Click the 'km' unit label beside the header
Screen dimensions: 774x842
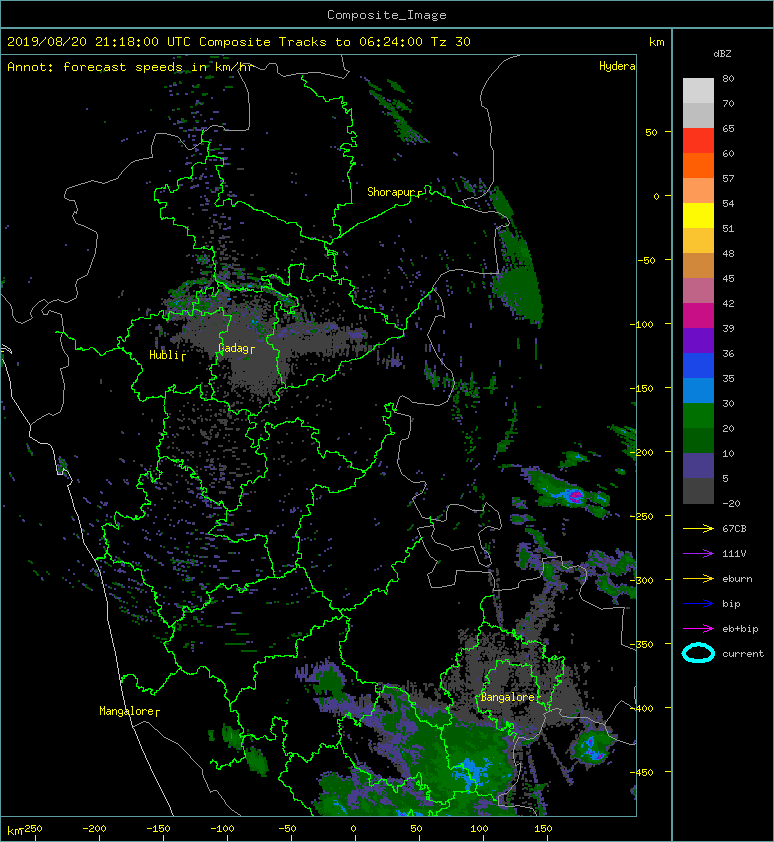[656, 42]
